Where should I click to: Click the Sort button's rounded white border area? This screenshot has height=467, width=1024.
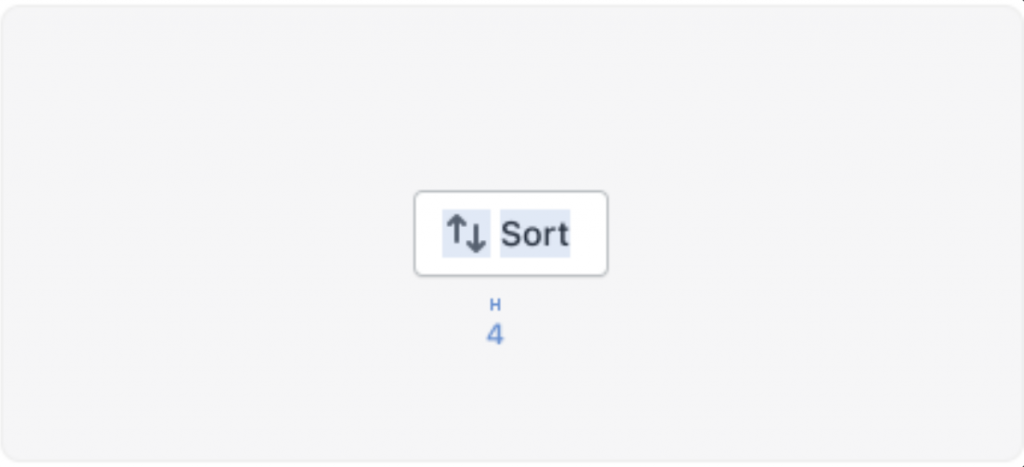tap(511, 233)
